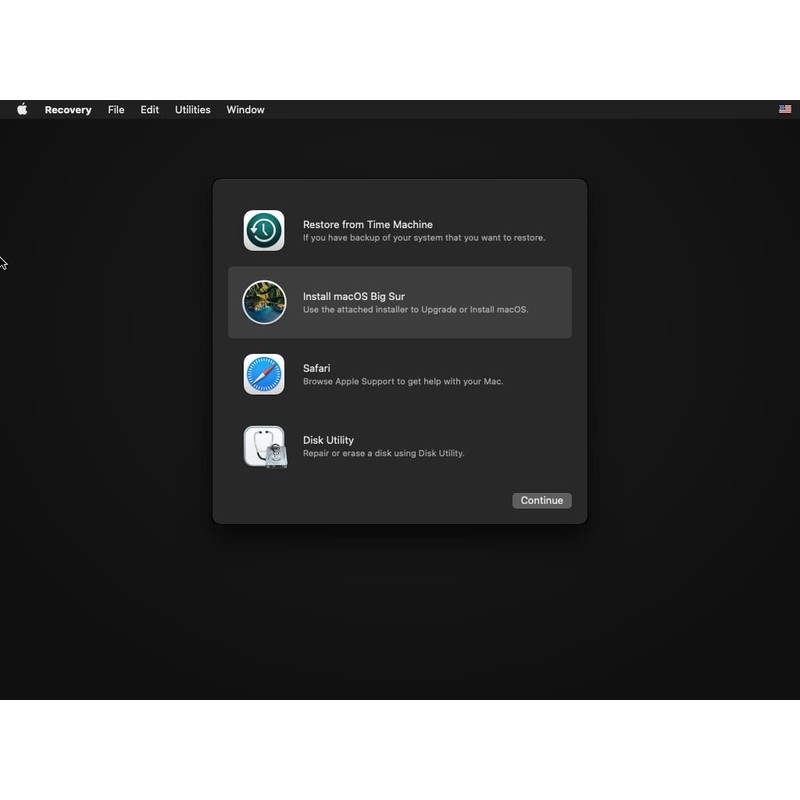Open the File menu
Image resolution: width=800 pixels, height=800 pixels.
116,110
